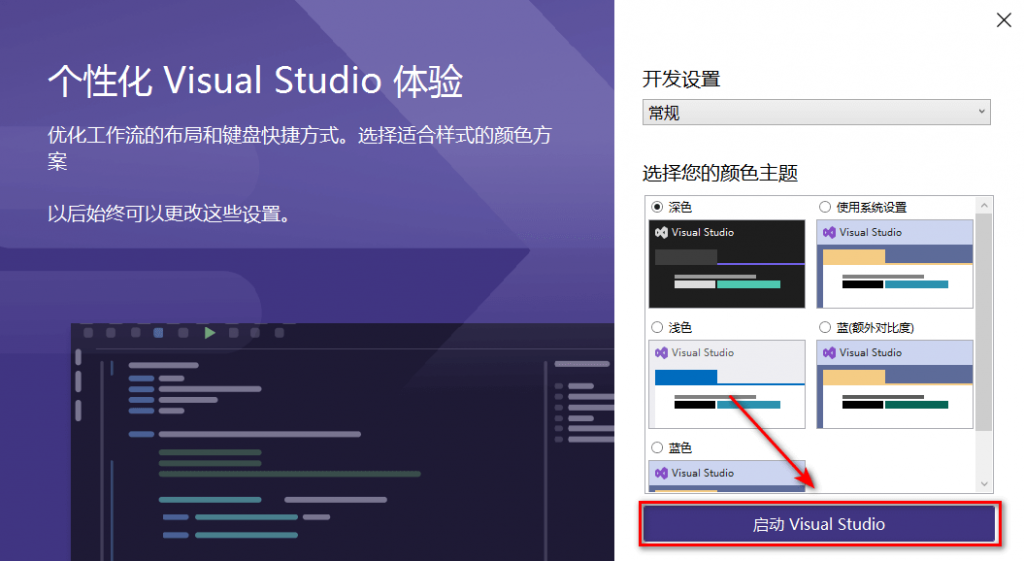Click the blue extra contrast preview thumbnail
The width and height of the screenshot is (1024, 561).
point(895,384)
